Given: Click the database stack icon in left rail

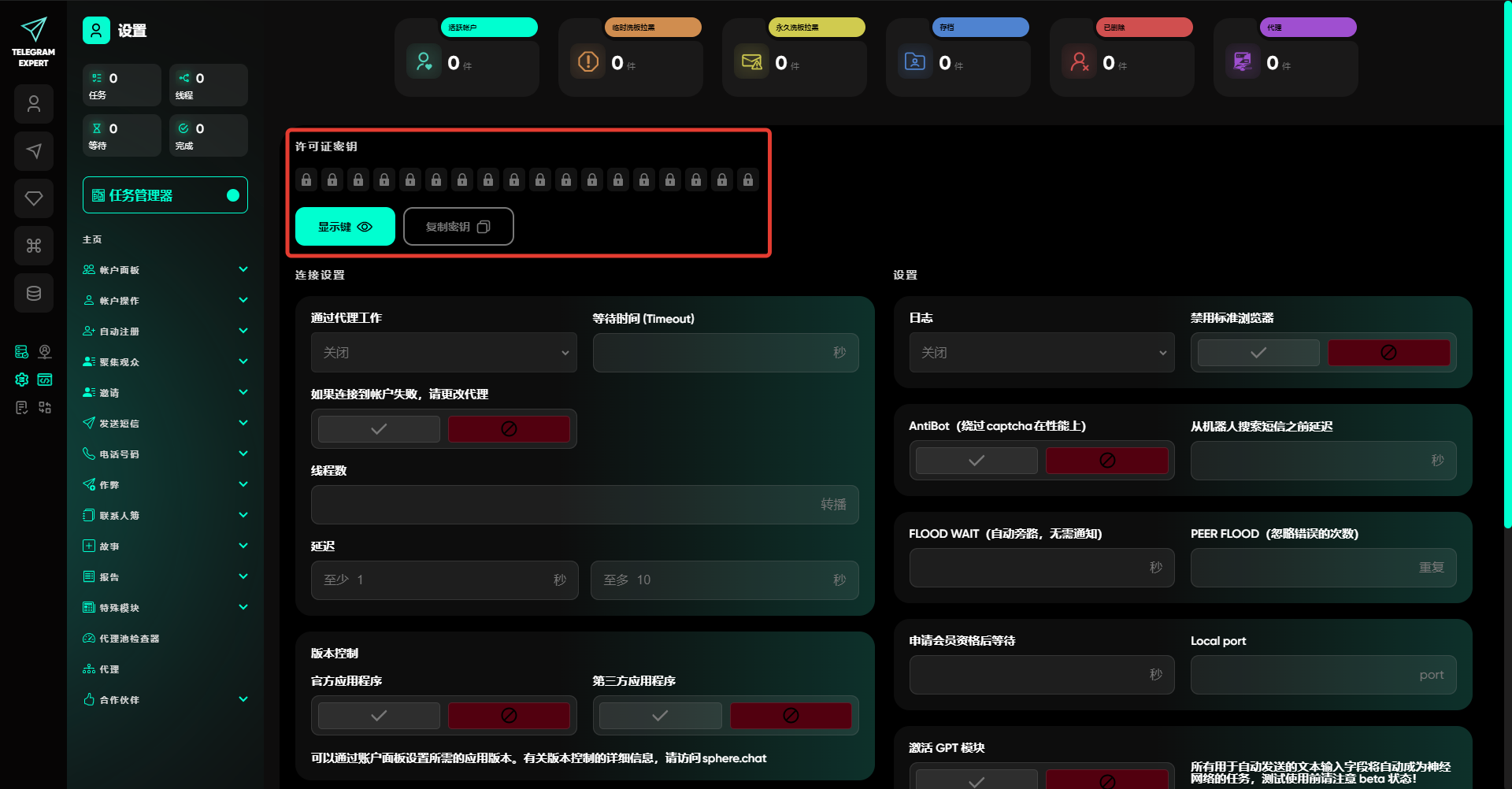Looking at the screenshot, I should 34,293.
